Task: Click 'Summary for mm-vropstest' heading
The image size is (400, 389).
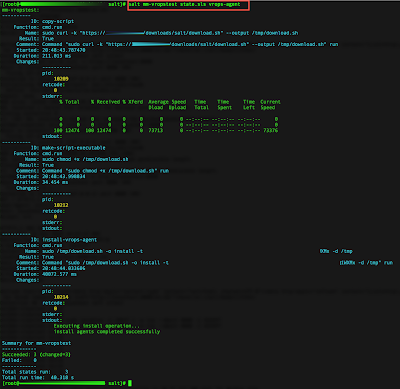Action: pos(36,343)
